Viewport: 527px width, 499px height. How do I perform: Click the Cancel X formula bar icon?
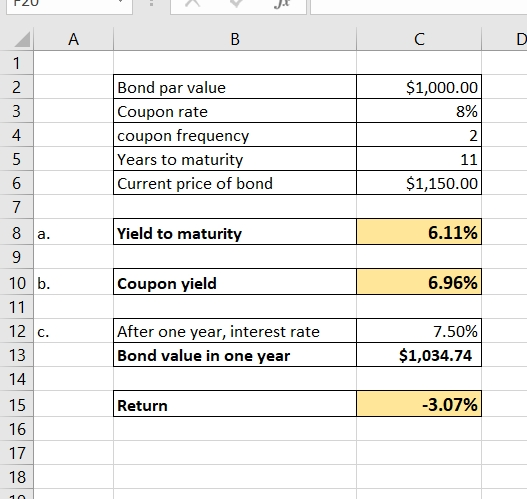tap(193, 3)
